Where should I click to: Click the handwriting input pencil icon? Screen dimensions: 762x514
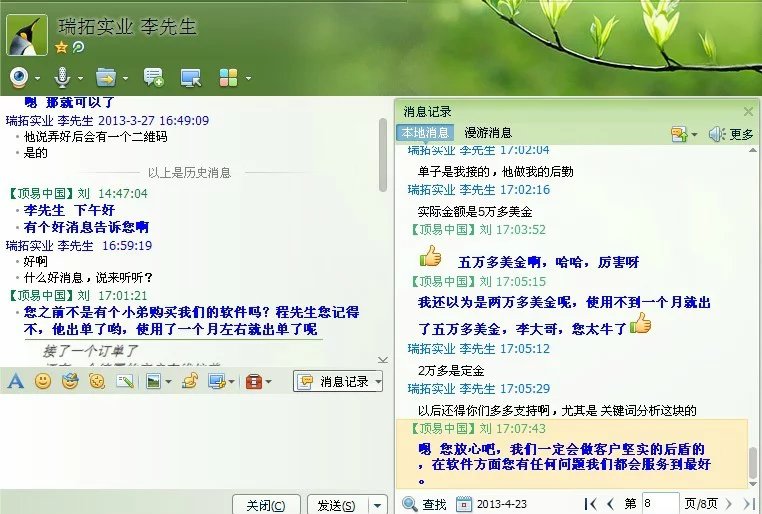(125, 381)
